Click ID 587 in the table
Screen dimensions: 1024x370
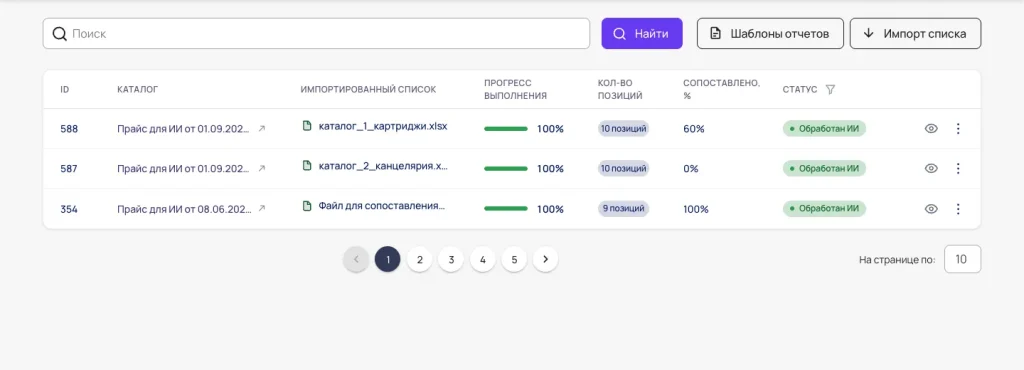pyautogui.click(x=69, y=169)
